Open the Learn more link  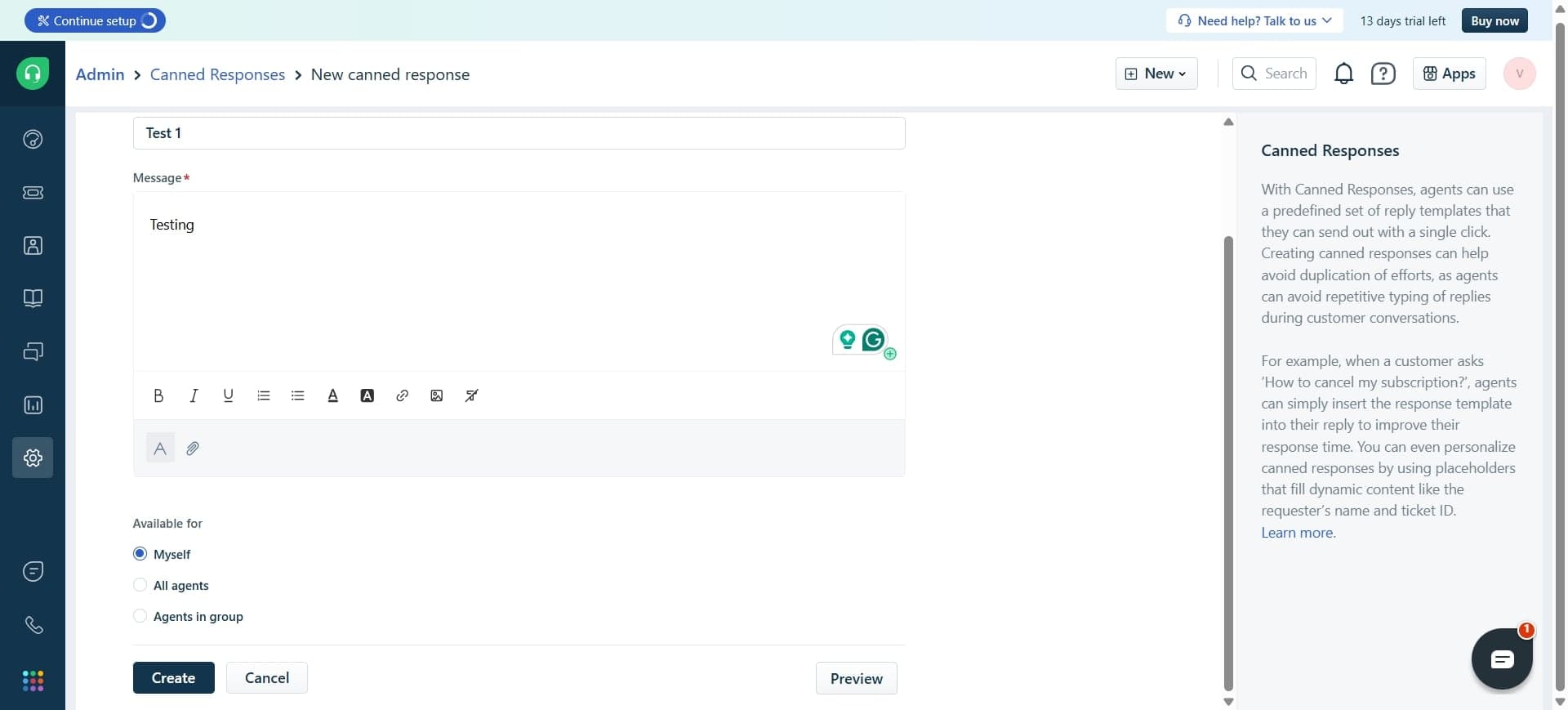1298,533
